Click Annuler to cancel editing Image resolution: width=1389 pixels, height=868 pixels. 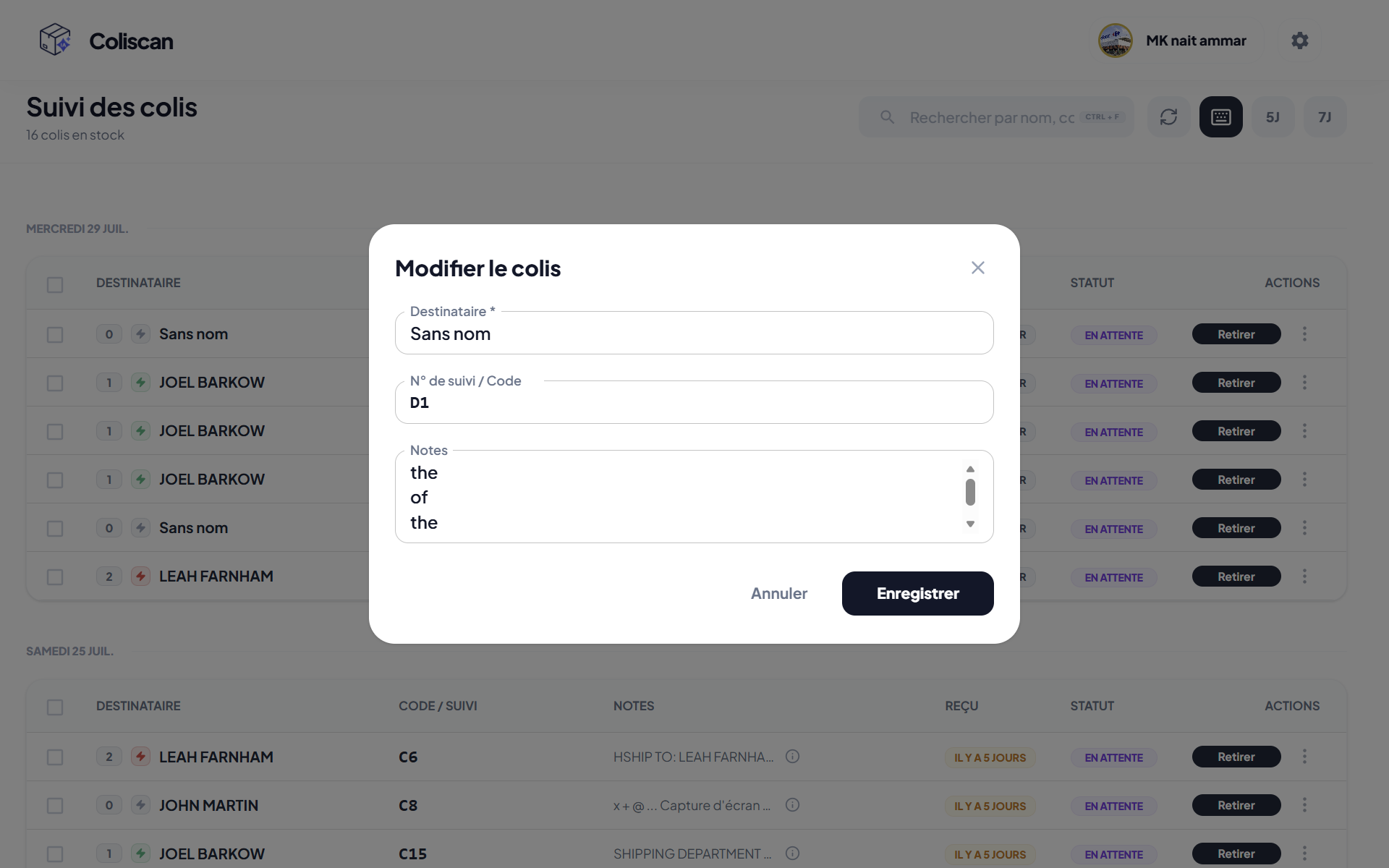tap(779, 594)
